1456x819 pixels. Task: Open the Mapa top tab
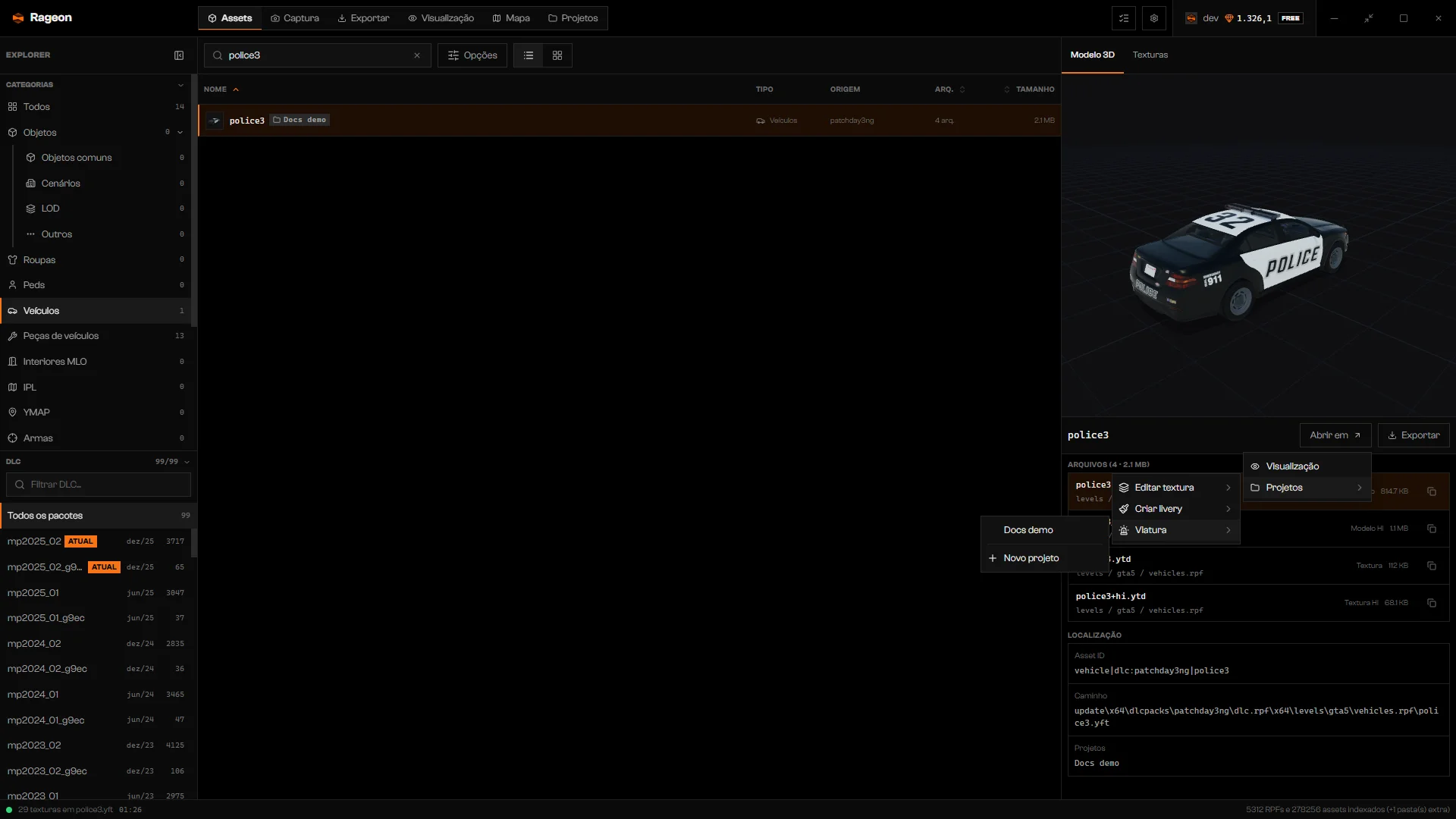[x=511, y=18]
